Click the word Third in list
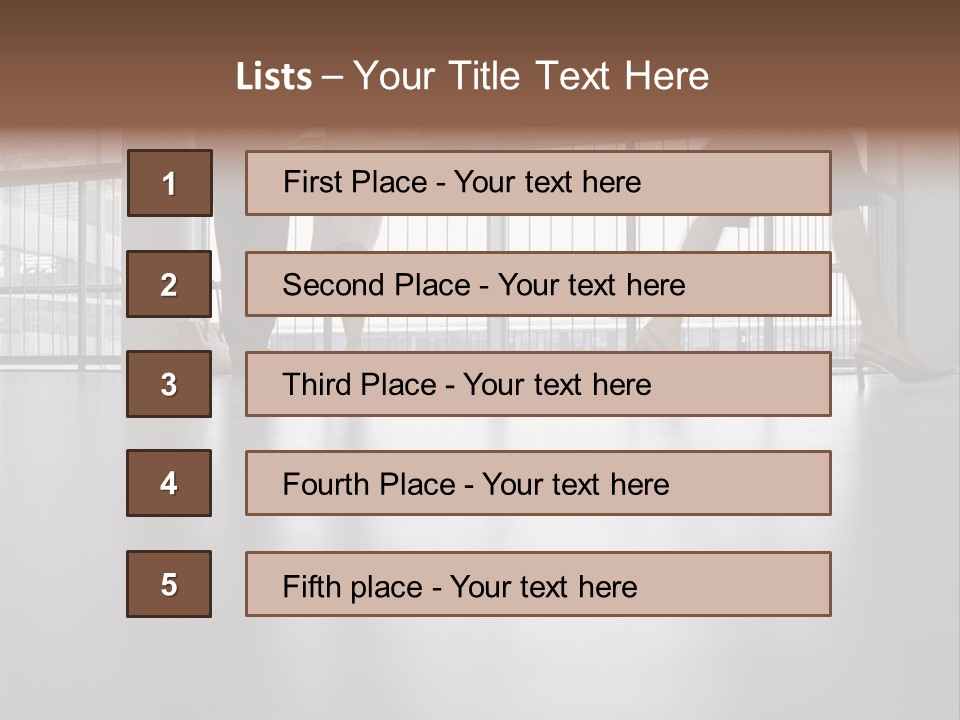 [x=316, y=384]
